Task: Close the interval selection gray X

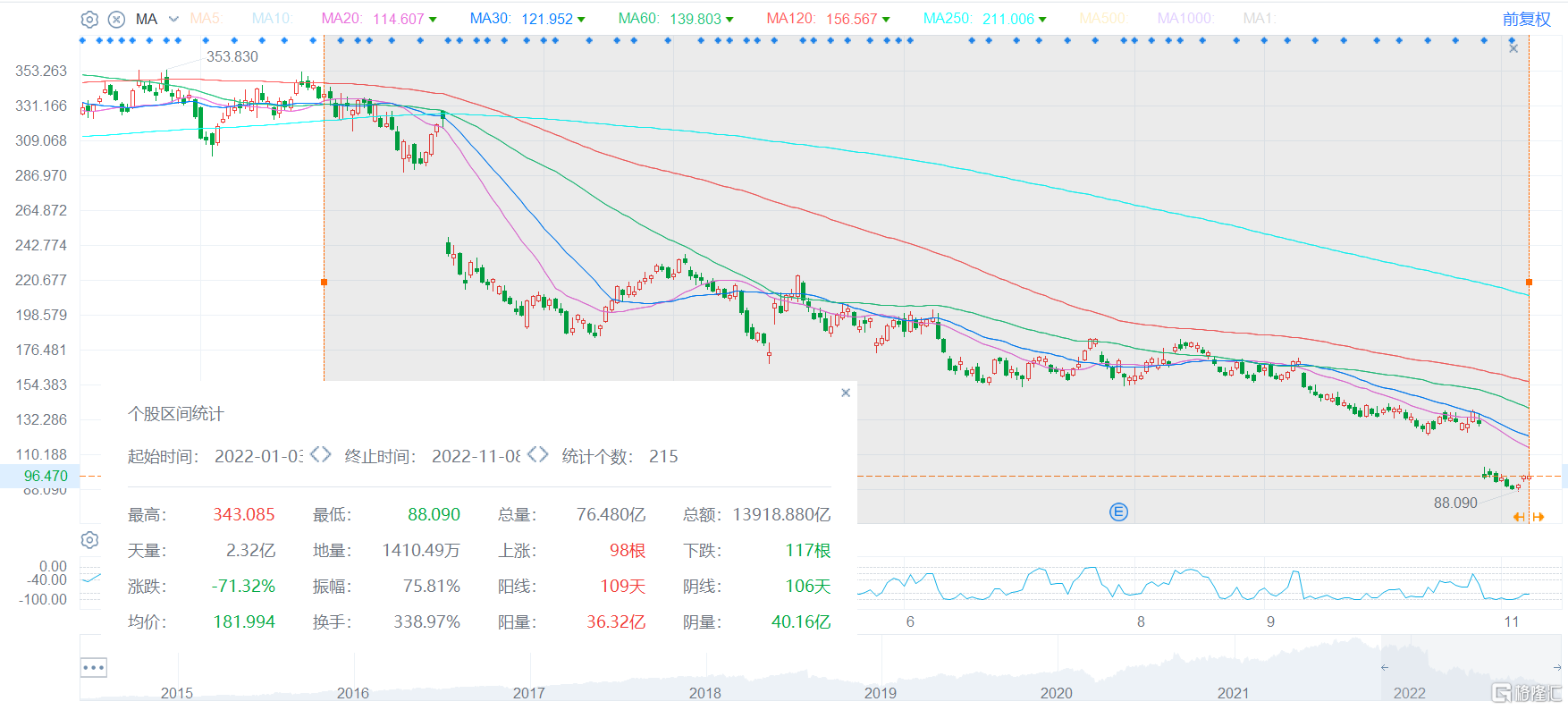Action: [x=1513, y=48]
